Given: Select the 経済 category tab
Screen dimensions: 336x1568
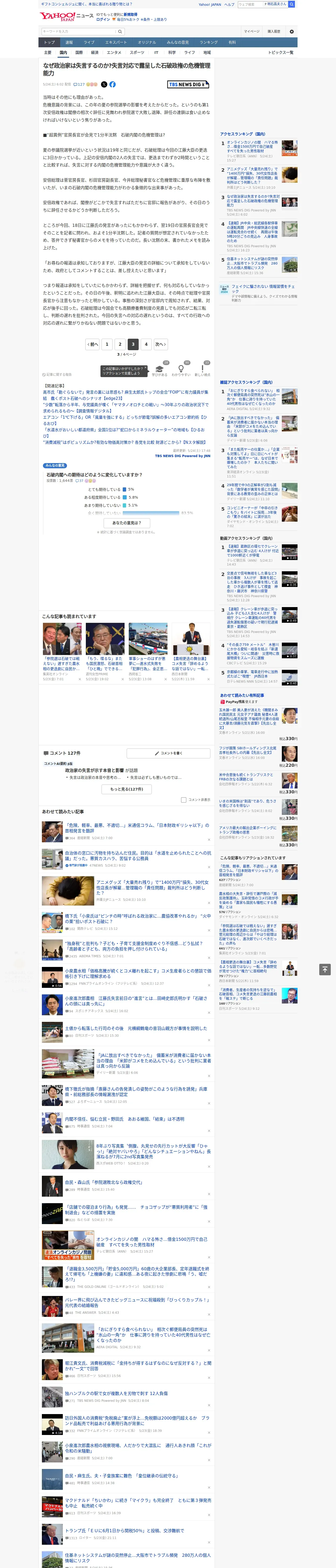Looking at the screenshot, I should (94, 52).
